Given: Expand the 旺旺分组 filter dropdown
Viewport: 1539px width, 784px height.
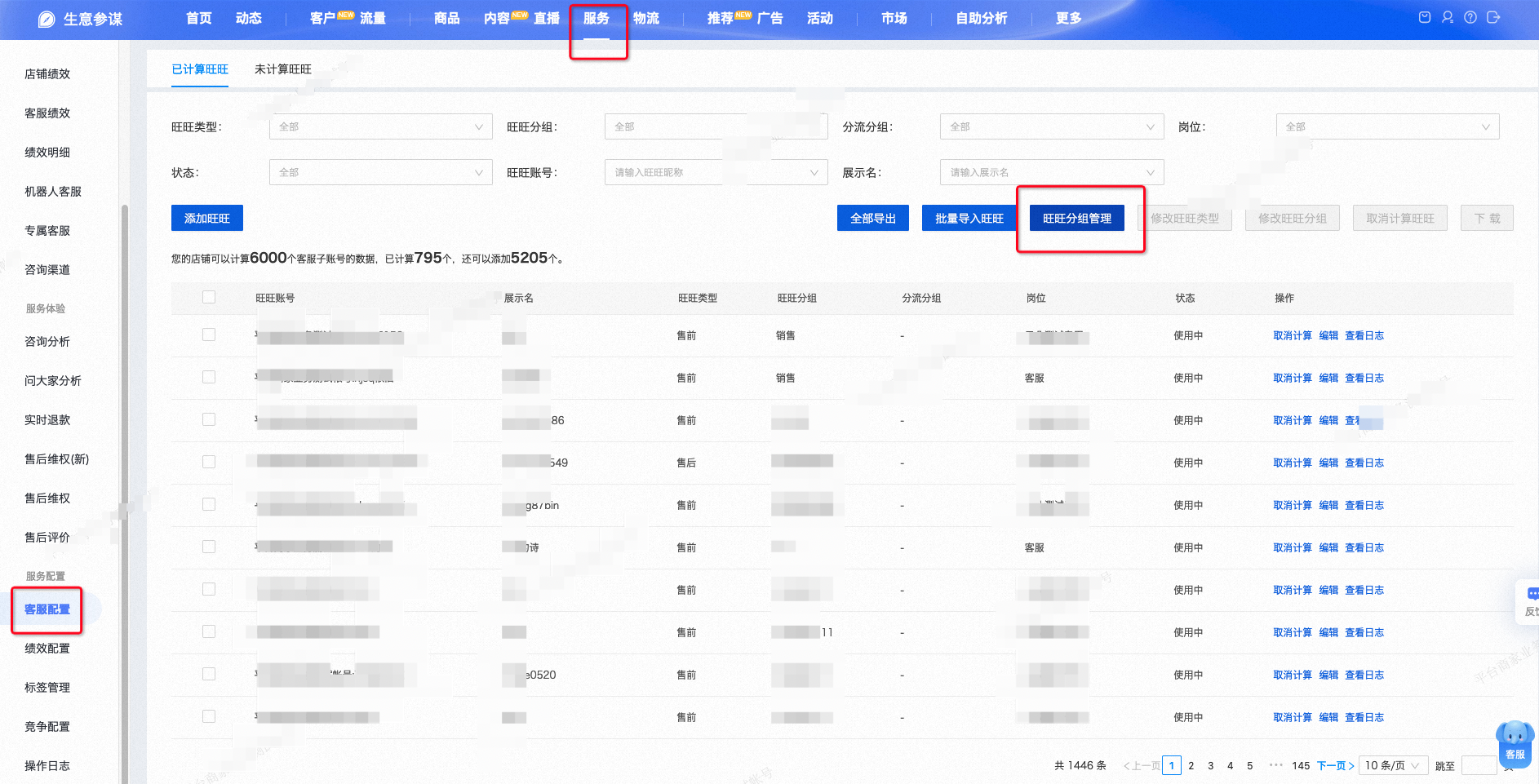Looking at the screenshot, I should 716,126.
